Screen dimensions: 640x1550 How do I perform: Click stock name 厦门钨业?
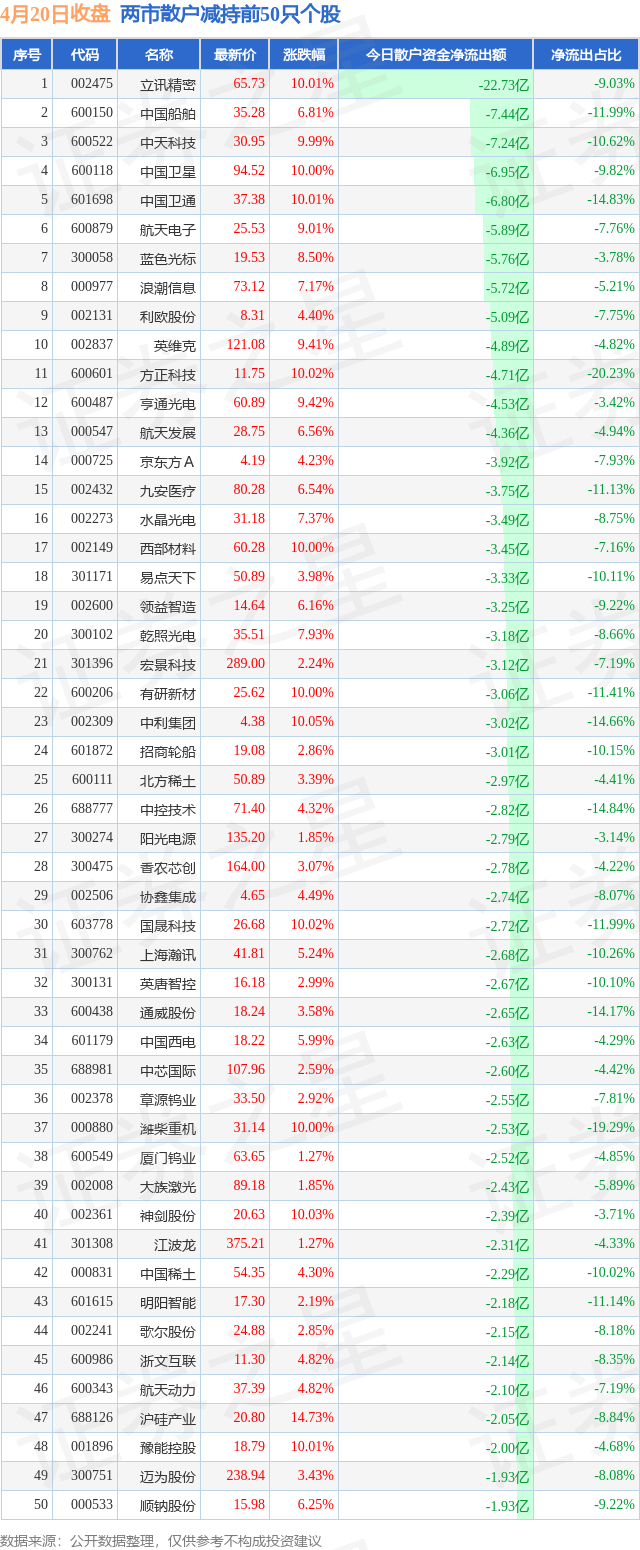168,1157
